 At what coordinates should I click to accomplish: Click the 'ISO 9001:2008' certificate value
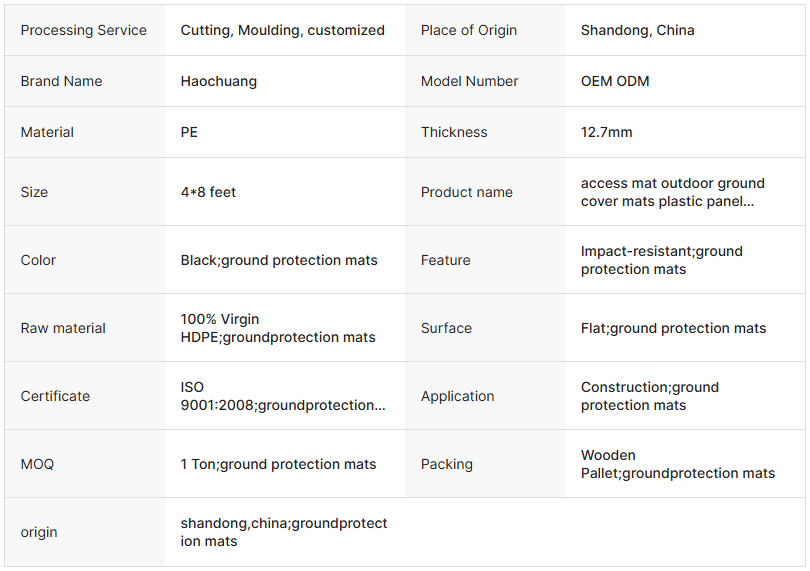point(282,396)
